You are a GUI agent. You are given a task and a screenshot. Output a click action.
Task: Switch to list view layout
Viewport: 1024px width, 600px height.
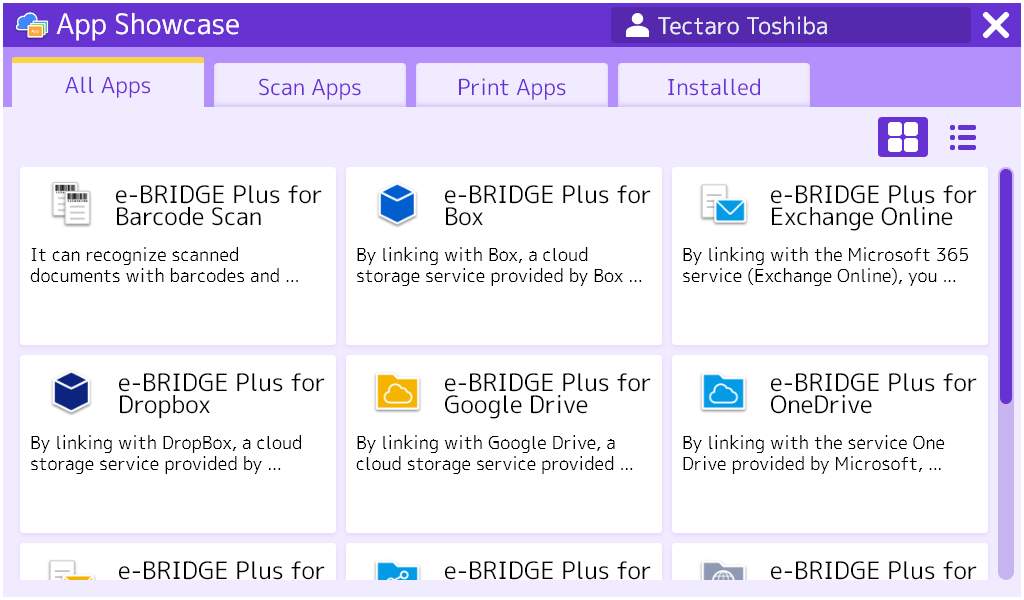coord(963,137)
